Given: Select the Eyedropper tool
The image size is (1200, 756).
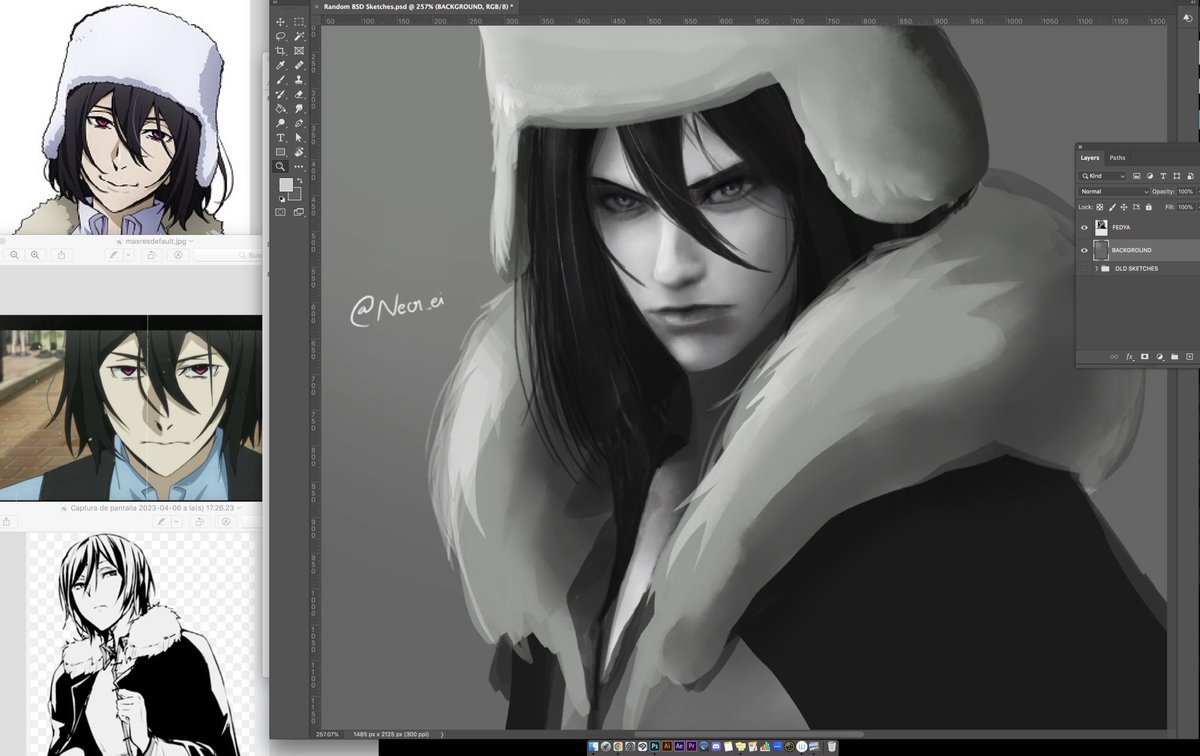Looking at the screenshot, I should [281, 65].
